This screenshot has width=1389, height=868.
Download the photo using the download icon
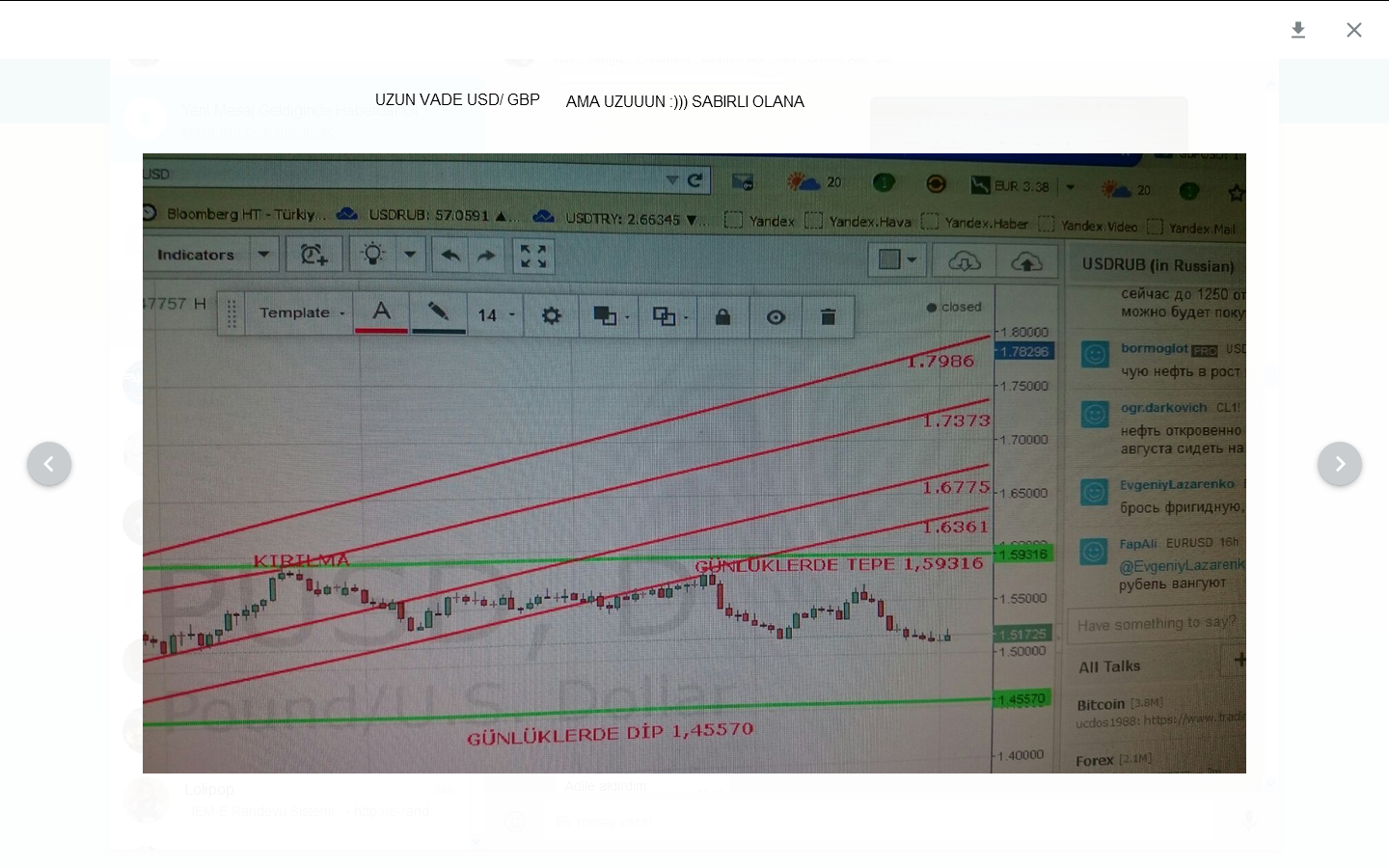coord(1298,30)
